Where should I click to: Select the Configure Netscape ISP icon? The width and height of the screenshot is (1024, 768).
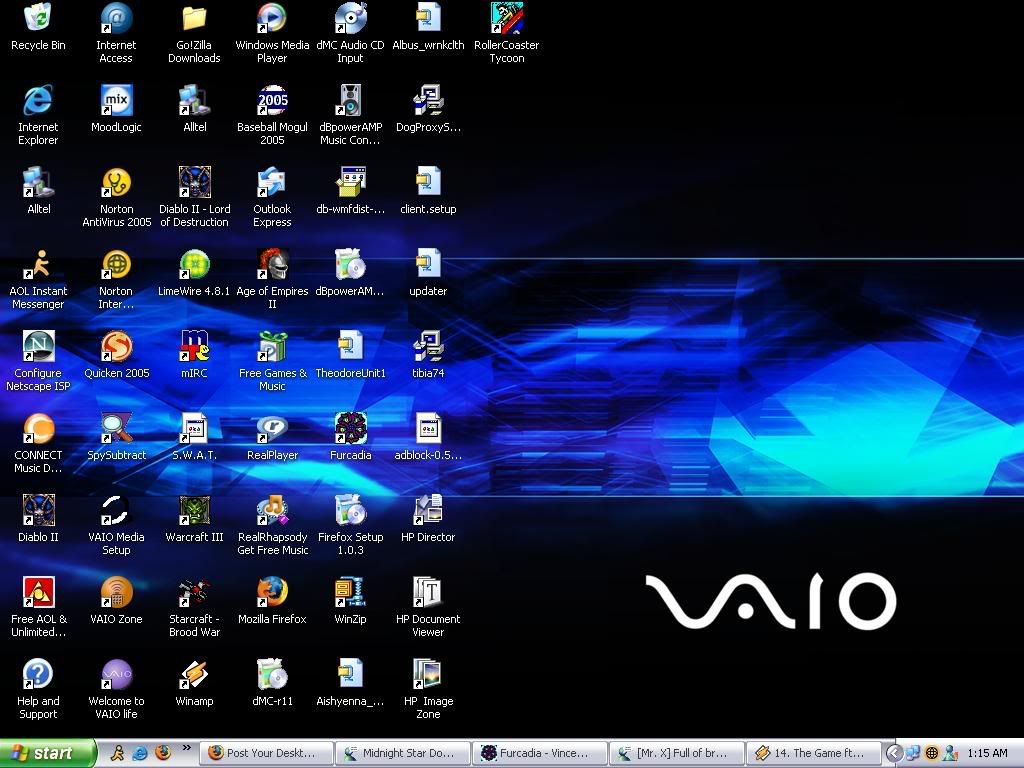tap(38, 346)
